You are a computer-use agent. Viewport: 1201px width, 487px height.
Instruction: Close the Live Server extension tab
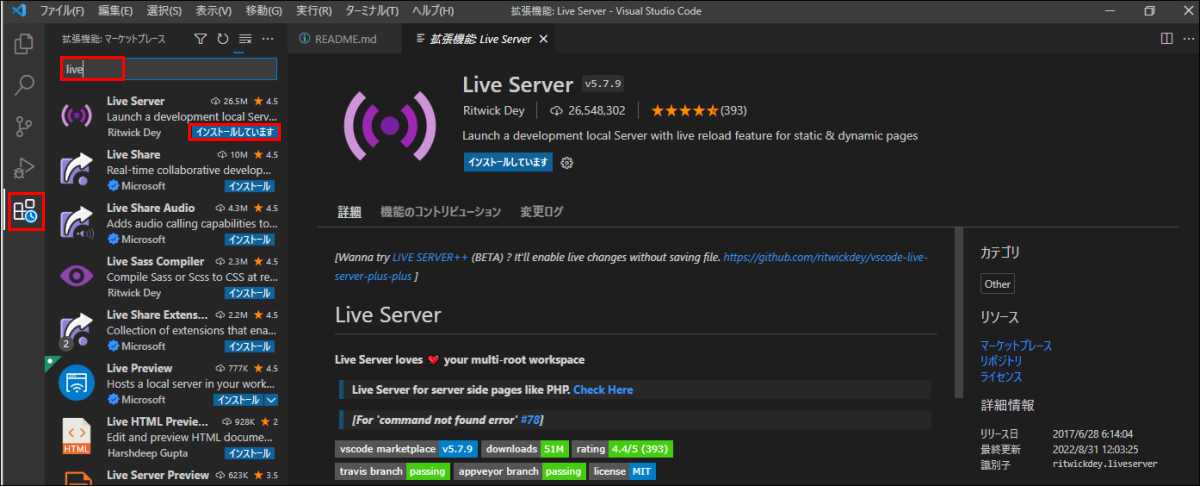click(x=543, y=39)
